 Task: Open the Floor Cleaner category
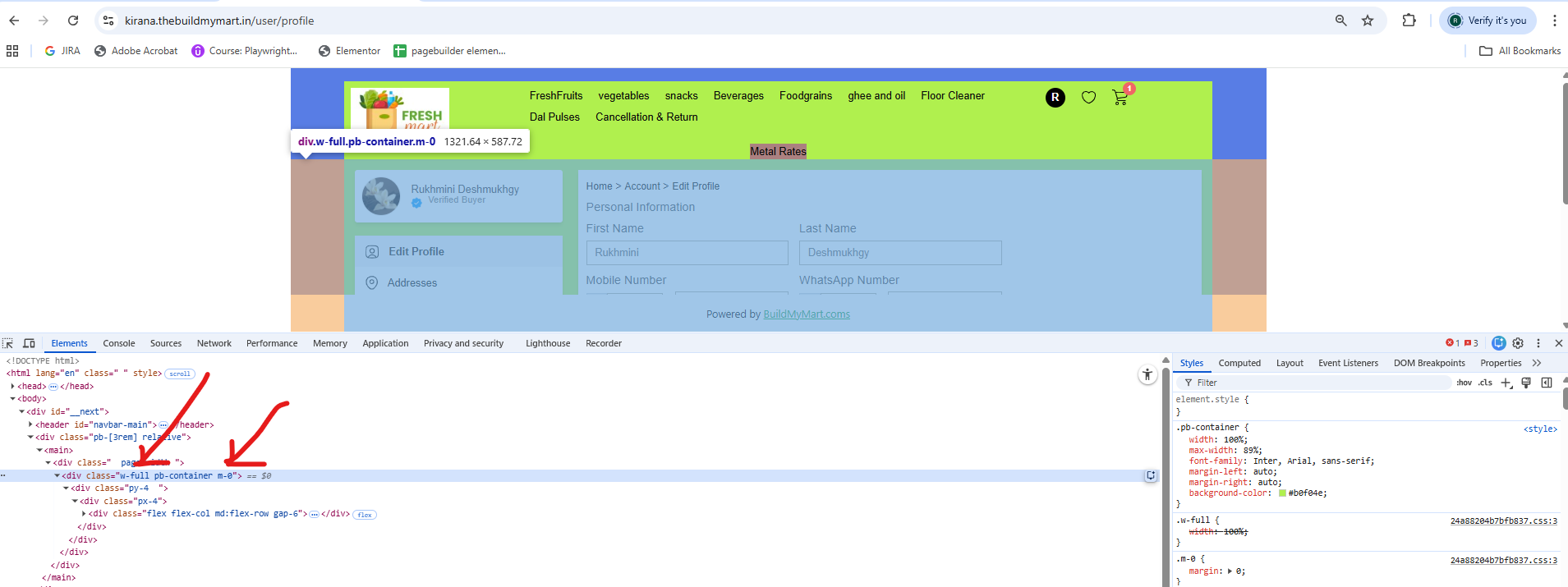click(x=953, y=96)
